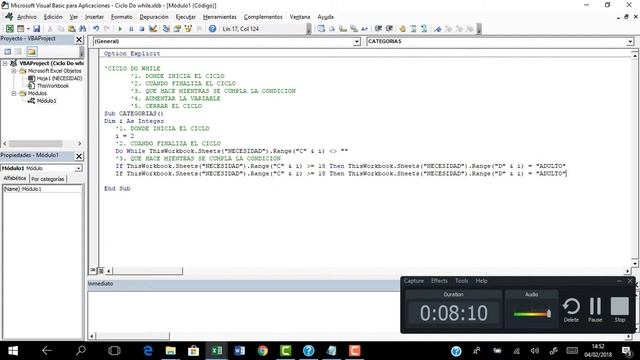Click the project tree horizontal scrollbar

tap(36, 144)
